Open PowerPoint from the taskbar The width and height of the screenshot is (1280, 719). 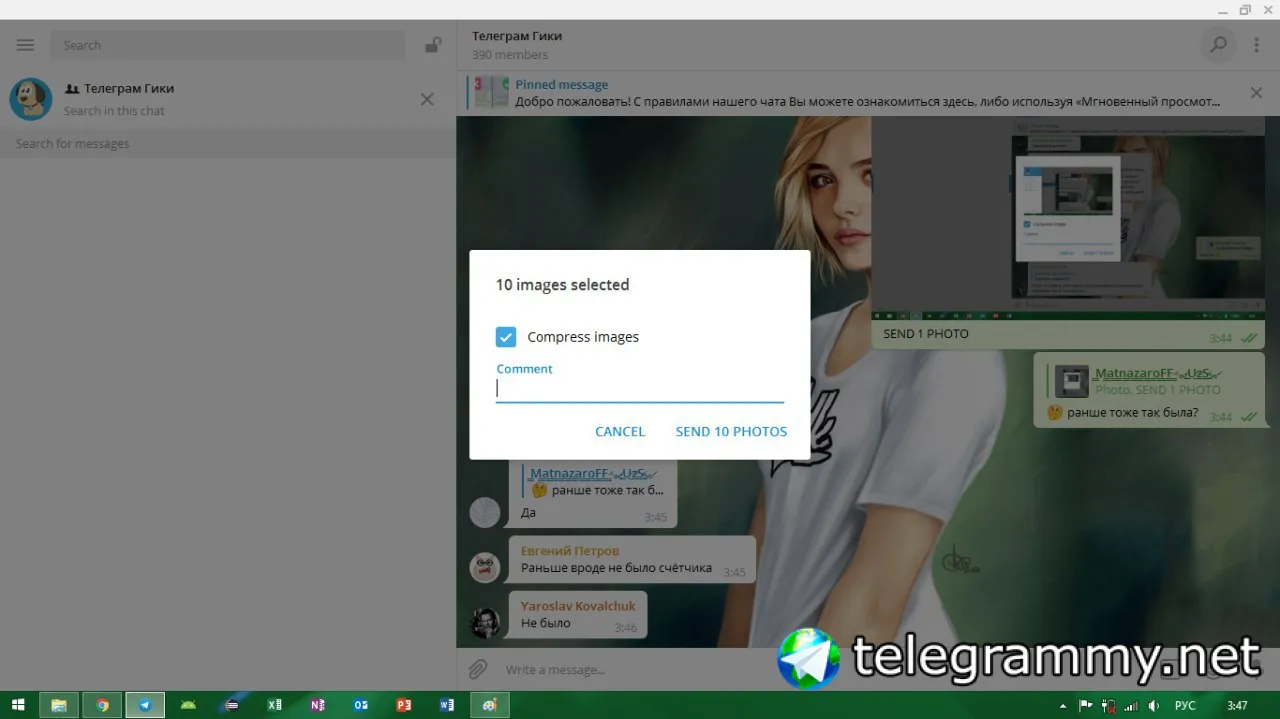point(404,705)
